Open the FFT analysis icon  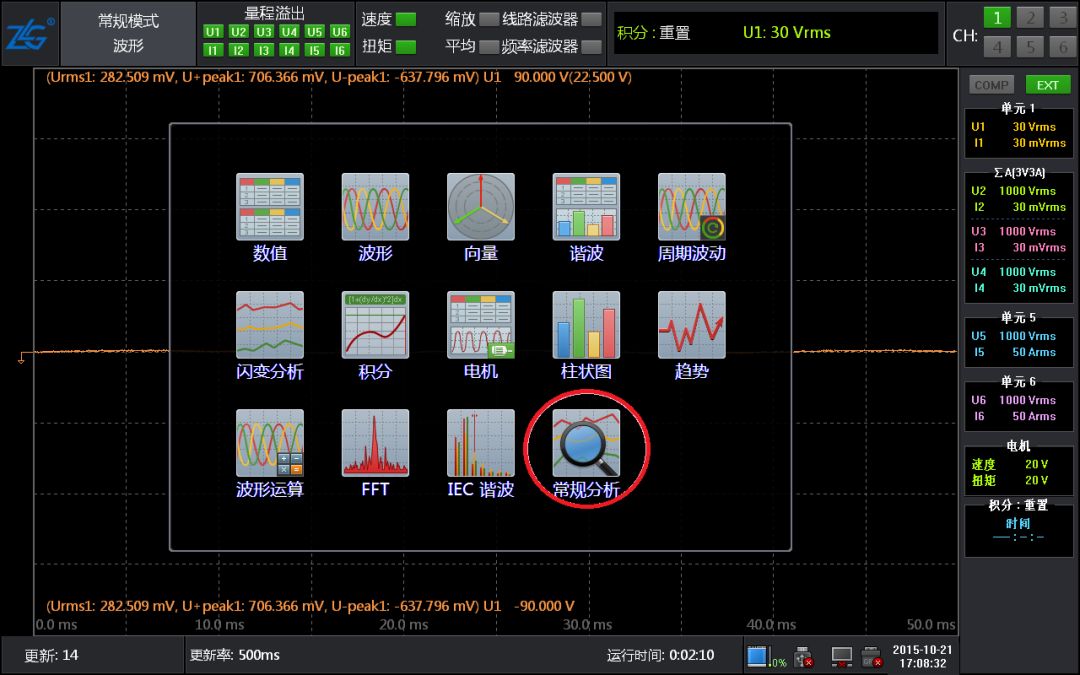tap(375, 443)
